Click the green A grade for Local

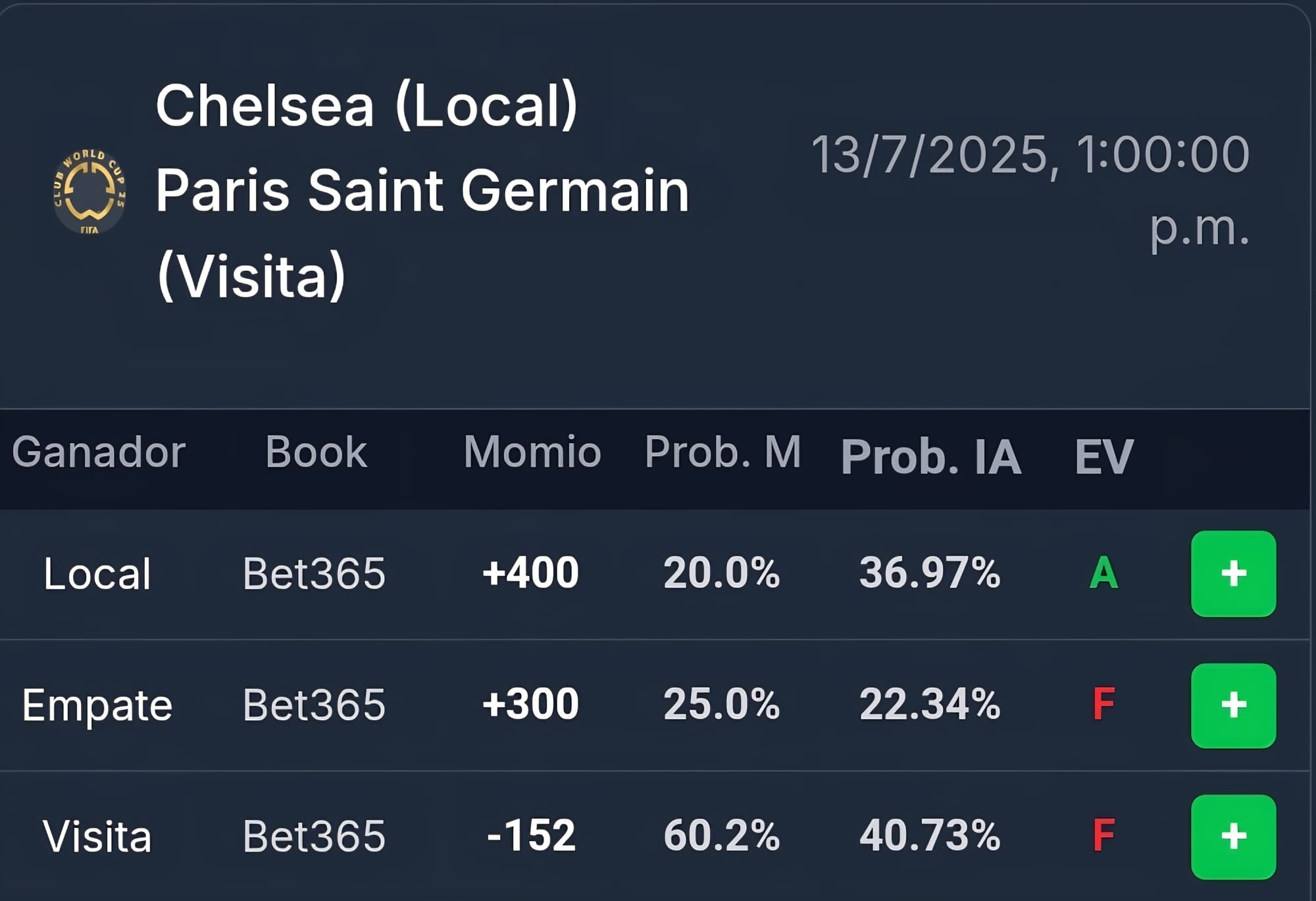(x=1103, y=573)
